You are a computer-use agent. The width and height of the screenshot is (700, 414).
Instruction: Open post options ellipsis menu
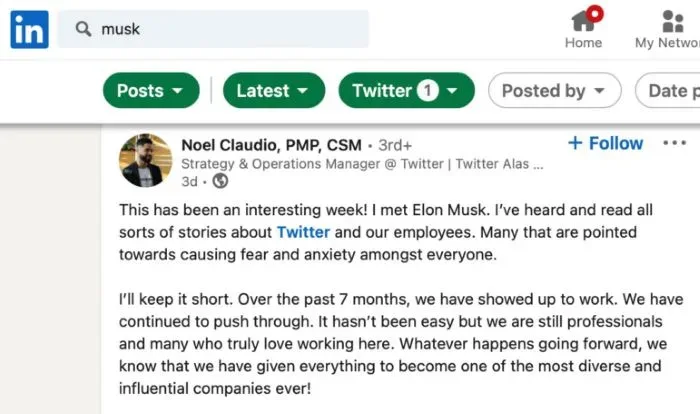pos(674,144)
